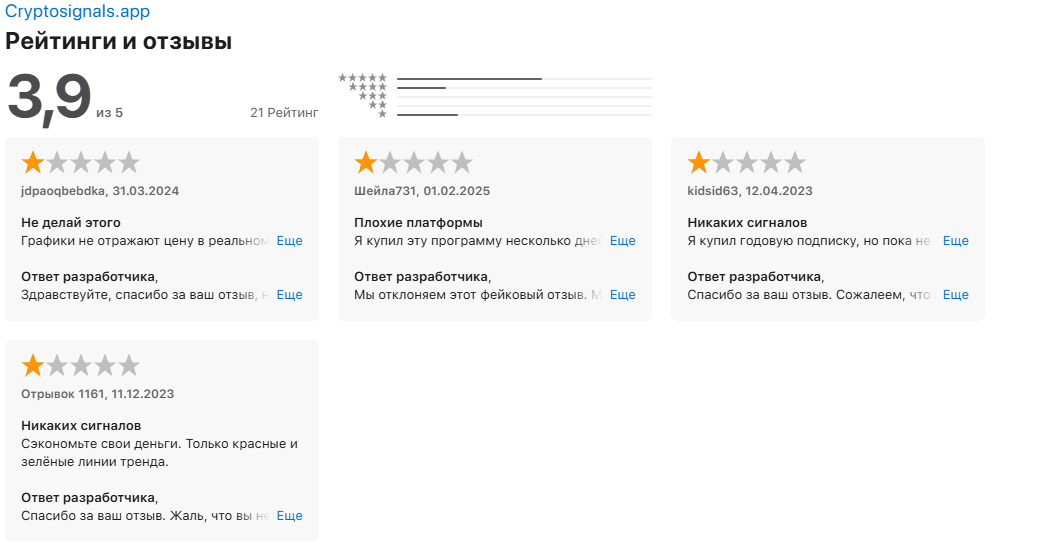Image resolution: width=1050 pixels, height=554 pixels.
Task: Select the 'Плохие платформы' review title
Action: pos(418,222)
